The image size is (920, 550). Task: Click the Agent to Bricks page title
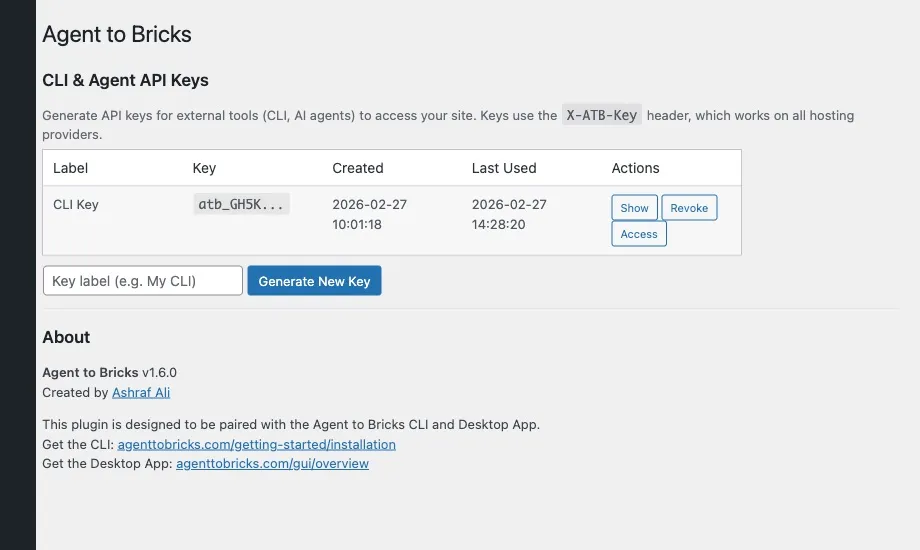pos(117,34)
